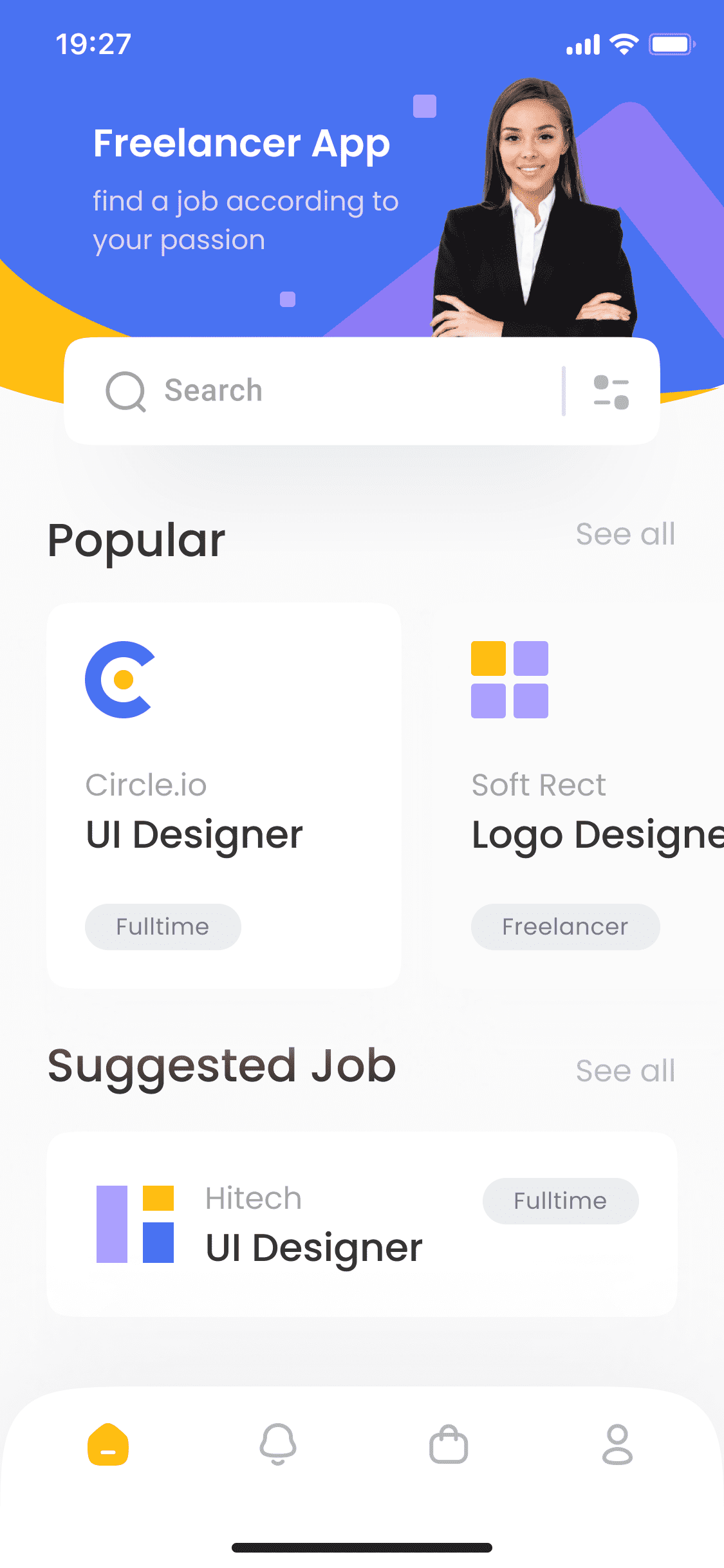See all Suggested Job listings
This screenshot has width=724, height=1568.
626,1071
